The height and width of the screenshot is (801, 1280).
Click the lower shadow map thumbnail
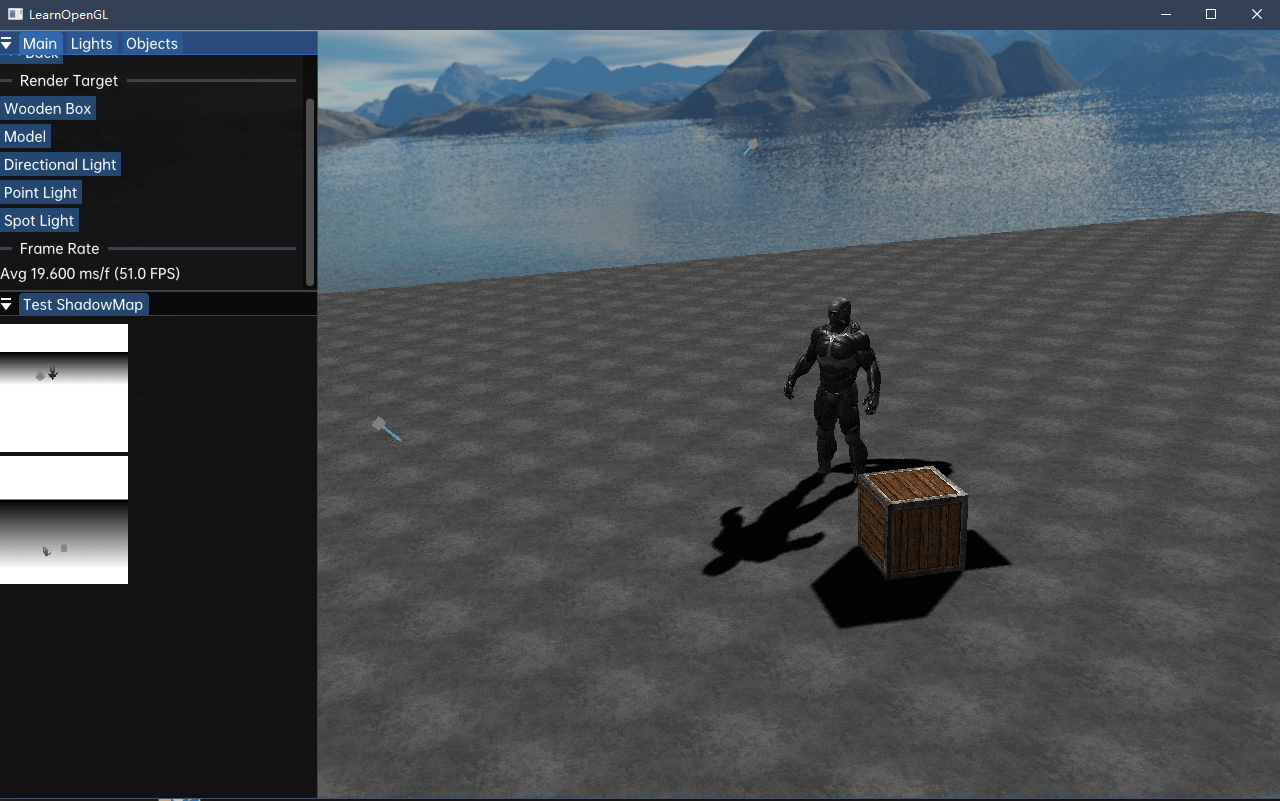[x=64, y=520]
